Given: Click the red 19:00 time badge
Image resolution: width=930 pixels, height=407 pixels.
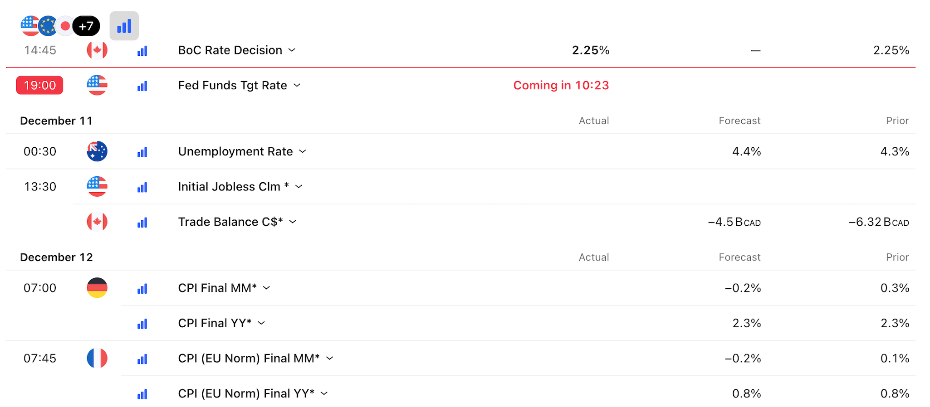Looking at the screenshot, I should point(40,86).
